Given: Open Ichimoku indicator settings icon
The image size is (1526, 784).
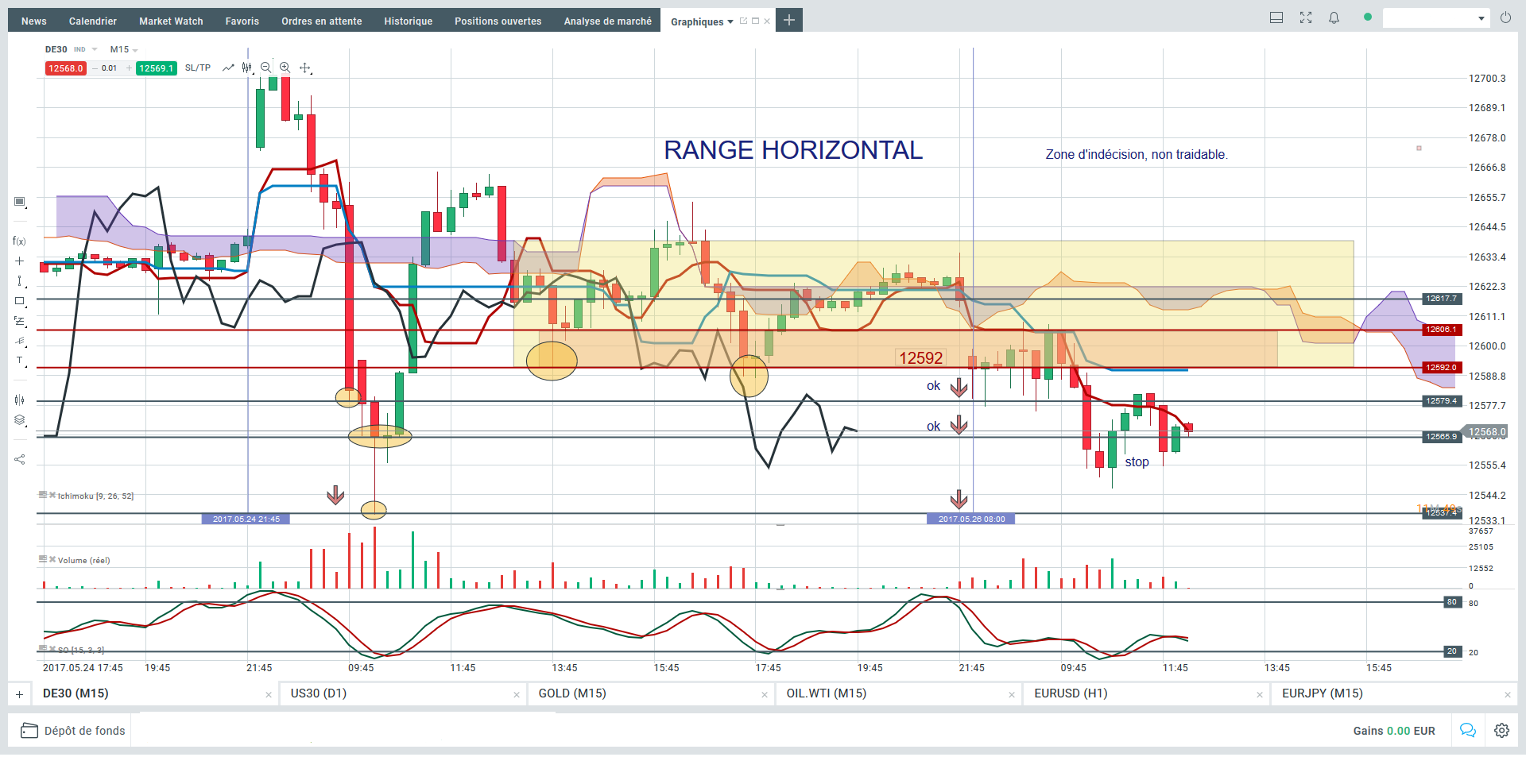Looking at the screenshot, I should [x=43, y=495].
